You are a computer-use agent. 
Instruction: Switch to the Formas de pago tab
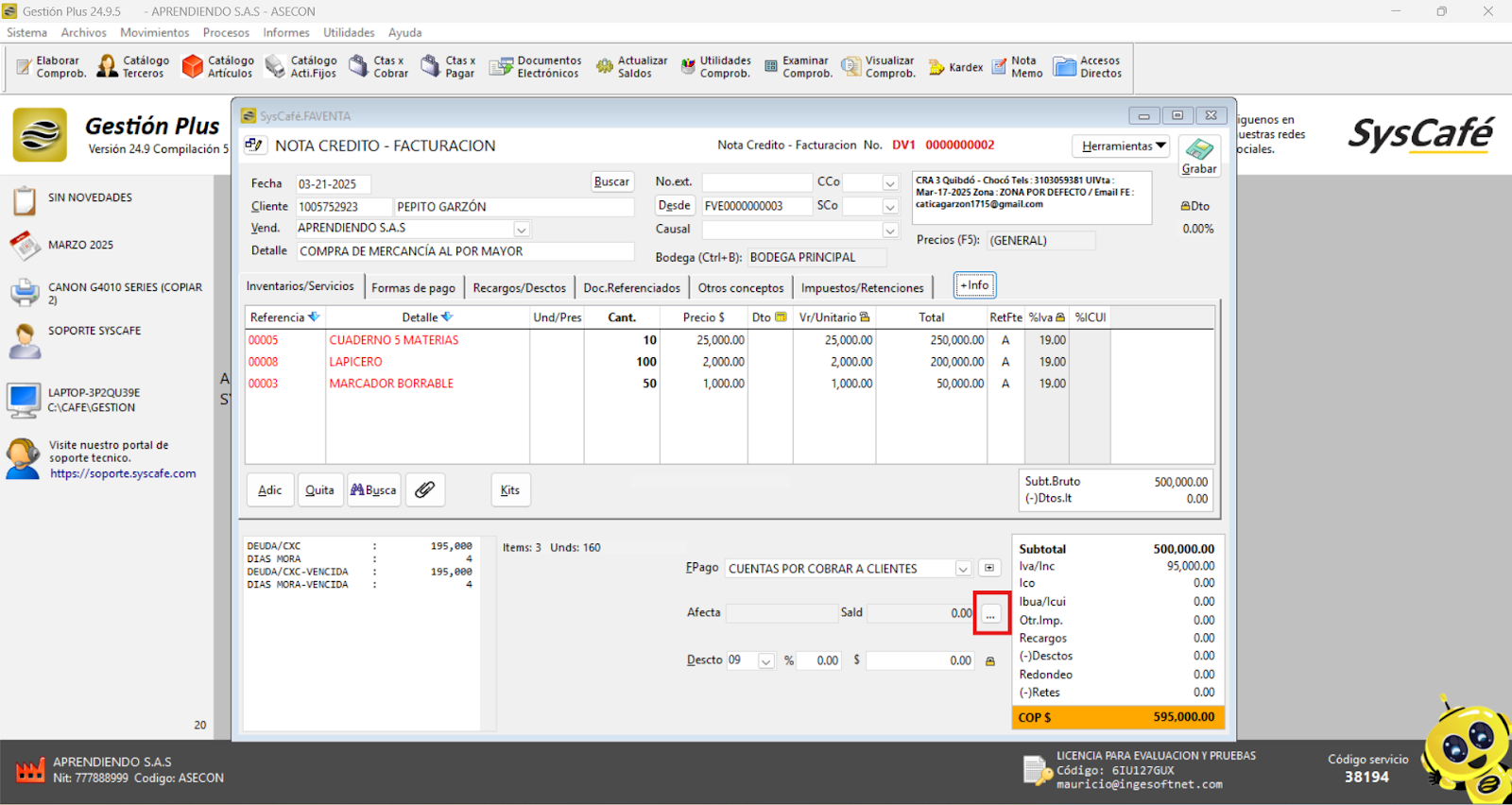(413, 288)
